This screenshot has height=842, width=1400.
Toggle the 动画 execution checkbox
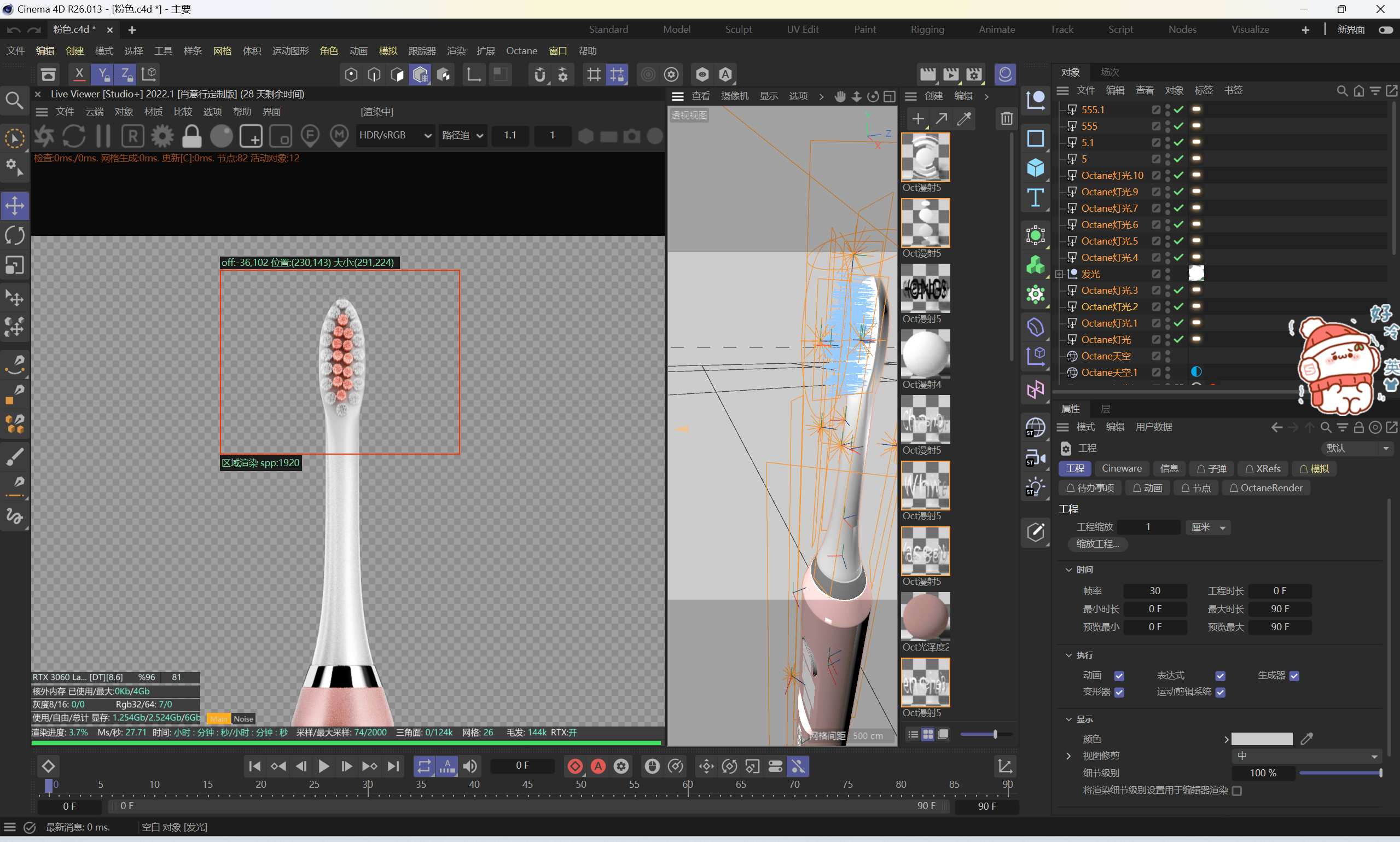coord(1119,675)
